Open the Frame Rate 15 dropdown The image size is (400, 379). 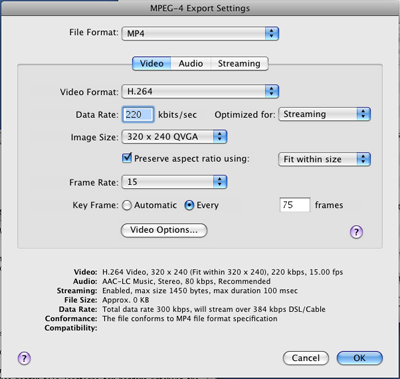pyautogui.click(x=174, y=182)
